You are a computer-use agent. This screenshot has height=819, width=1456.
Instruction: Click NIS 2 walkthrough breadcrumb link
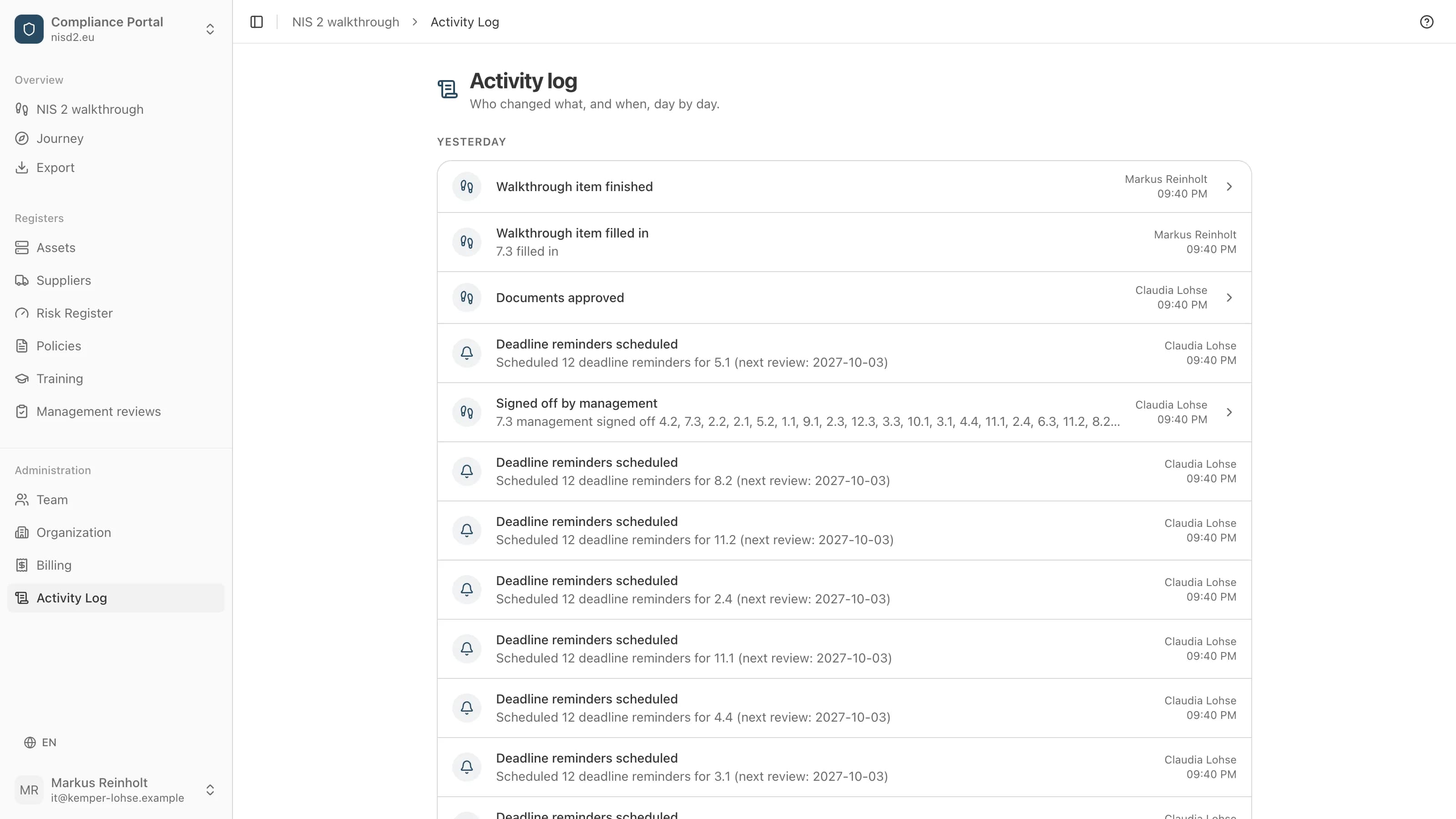345,22
